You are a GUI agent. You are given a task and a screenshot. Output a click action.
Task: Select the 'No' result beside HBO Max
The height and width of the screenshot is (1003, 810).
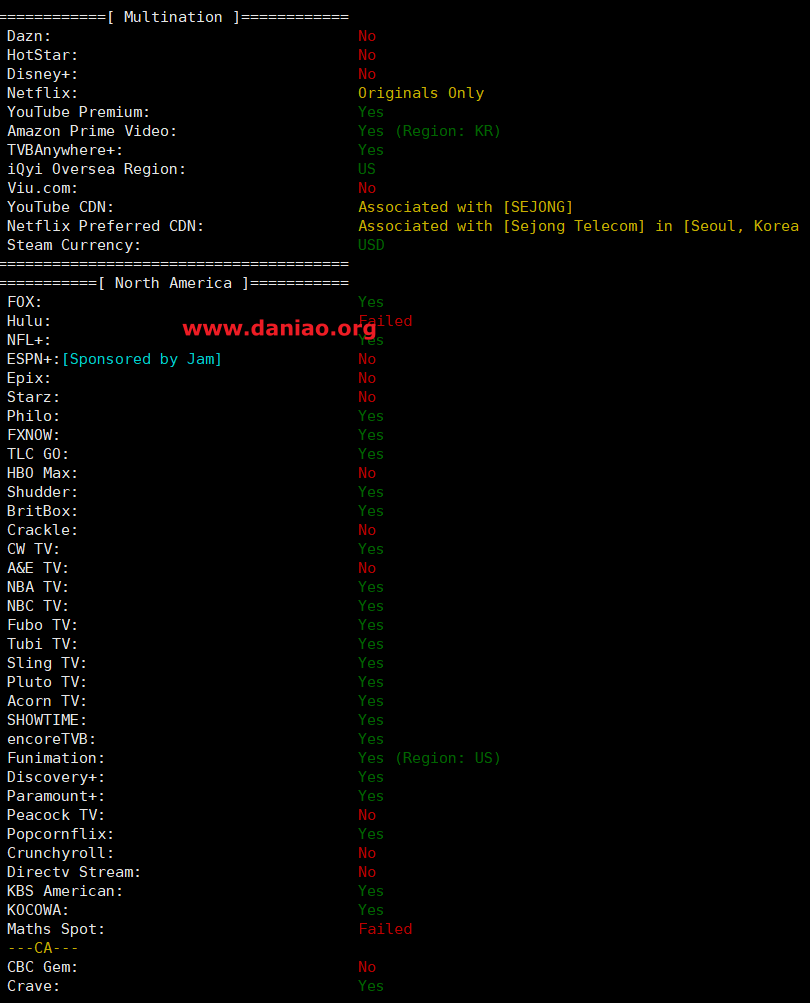pos(367,473)
